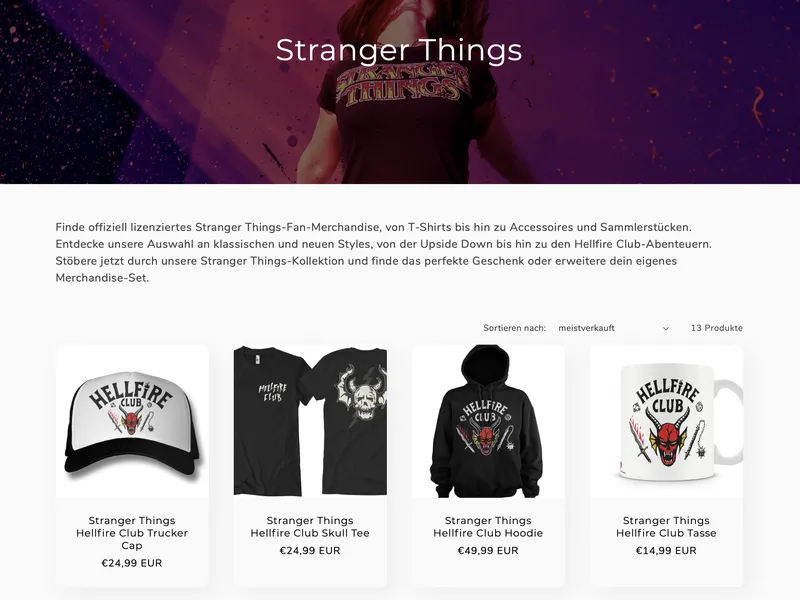Click 'Stranger Things Hellfire Club Tasse' title
Viewport: 800px width, 600px height.
(x=666, y=527)
